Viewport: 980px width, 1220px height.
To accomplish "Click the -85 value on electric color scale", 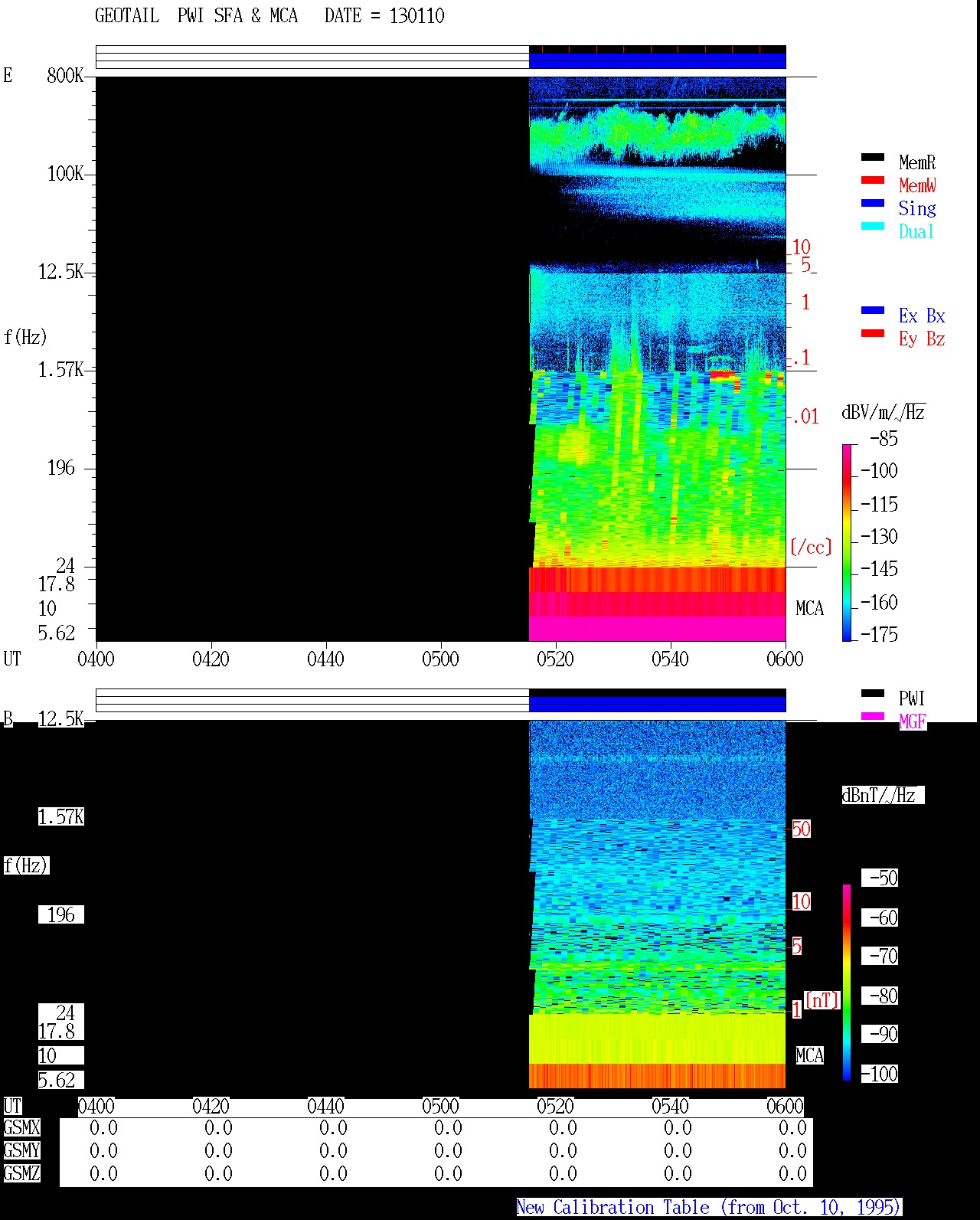I will pos(884,439).
